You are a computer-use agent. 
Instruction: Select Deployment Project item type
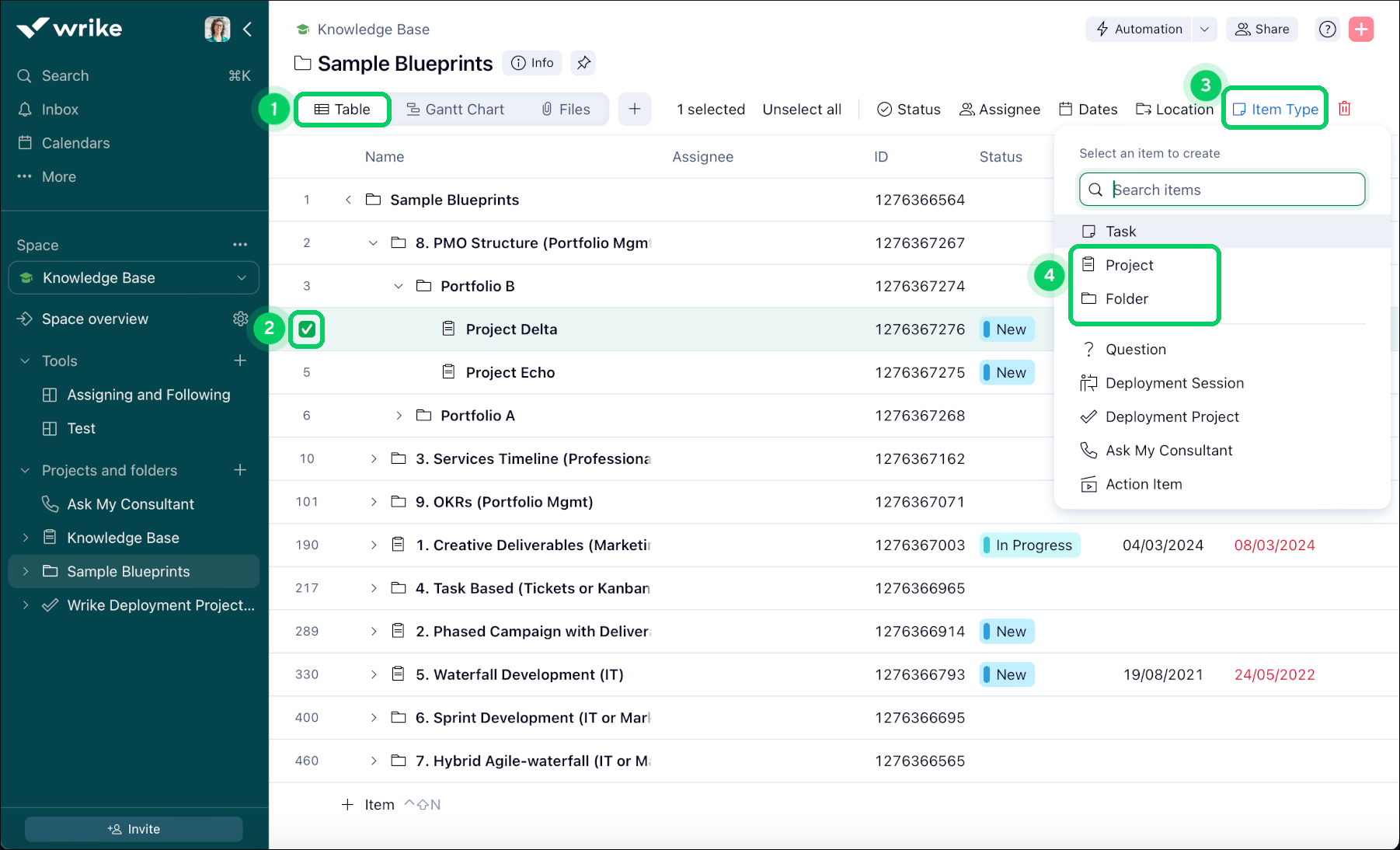pos(1222,417)
